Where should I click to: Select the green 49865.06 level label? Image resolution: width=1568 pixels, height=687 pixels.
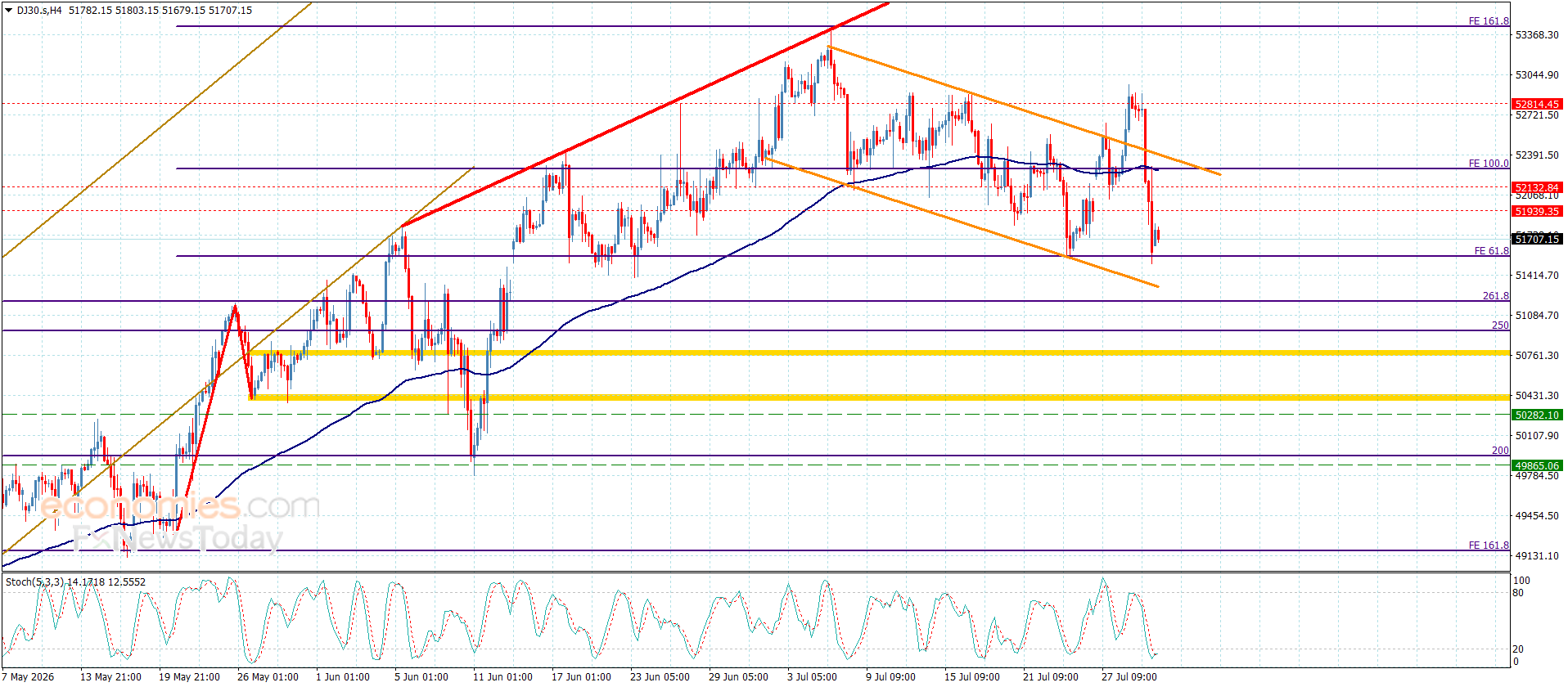tap(1537, 465)
